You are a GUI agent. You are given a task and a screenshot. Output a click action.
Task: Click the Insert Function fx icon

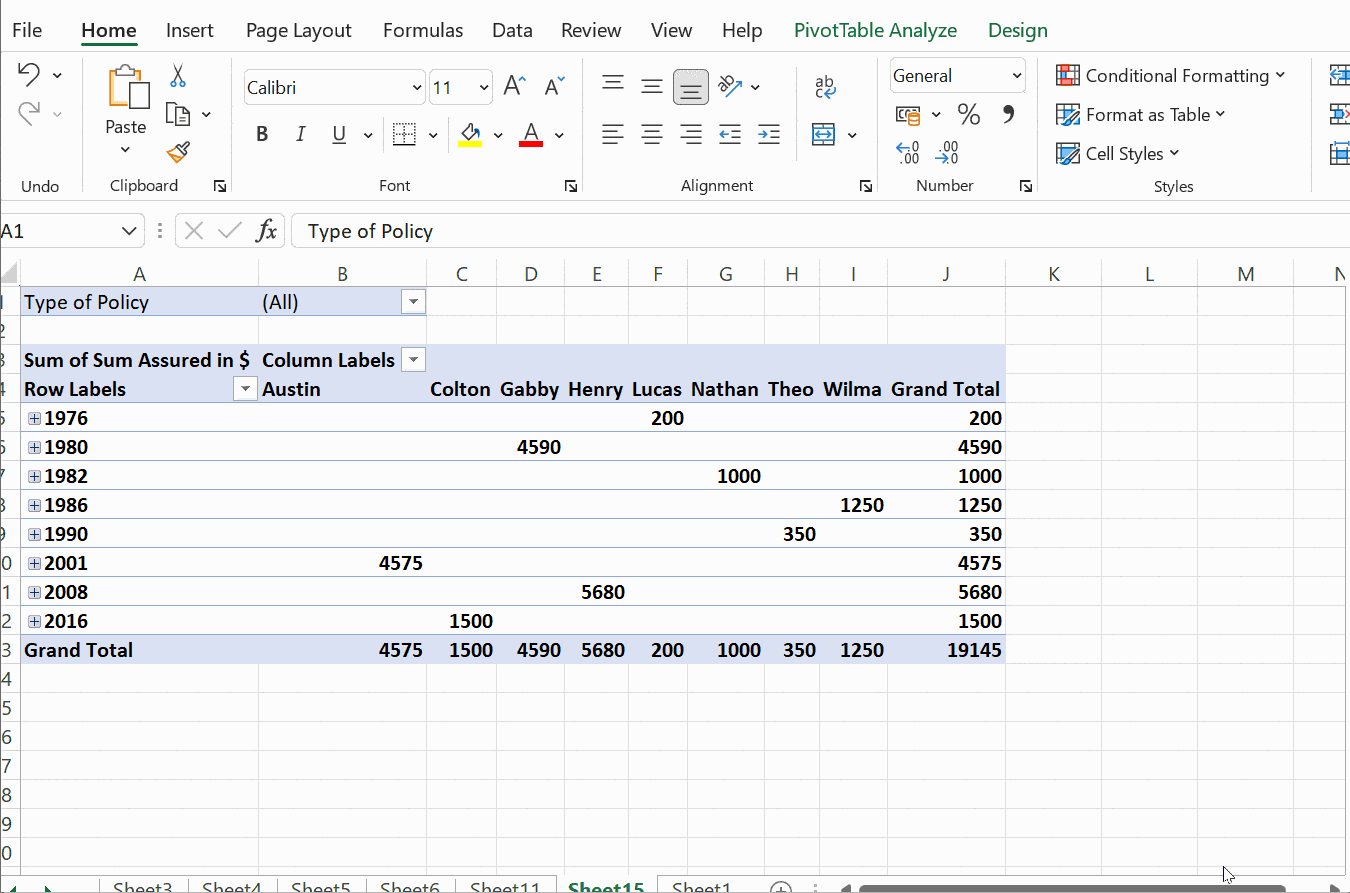pos(266,231)
